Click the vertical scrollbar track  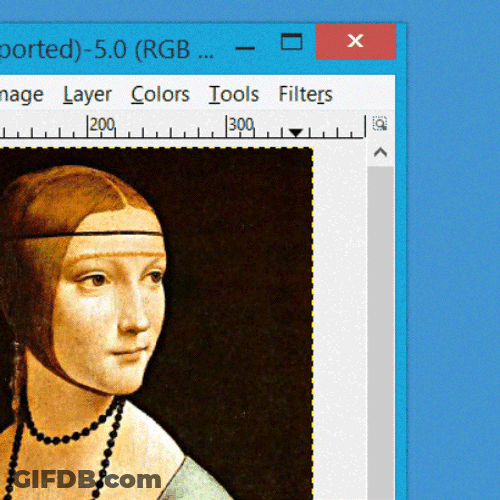click(380, 333)
